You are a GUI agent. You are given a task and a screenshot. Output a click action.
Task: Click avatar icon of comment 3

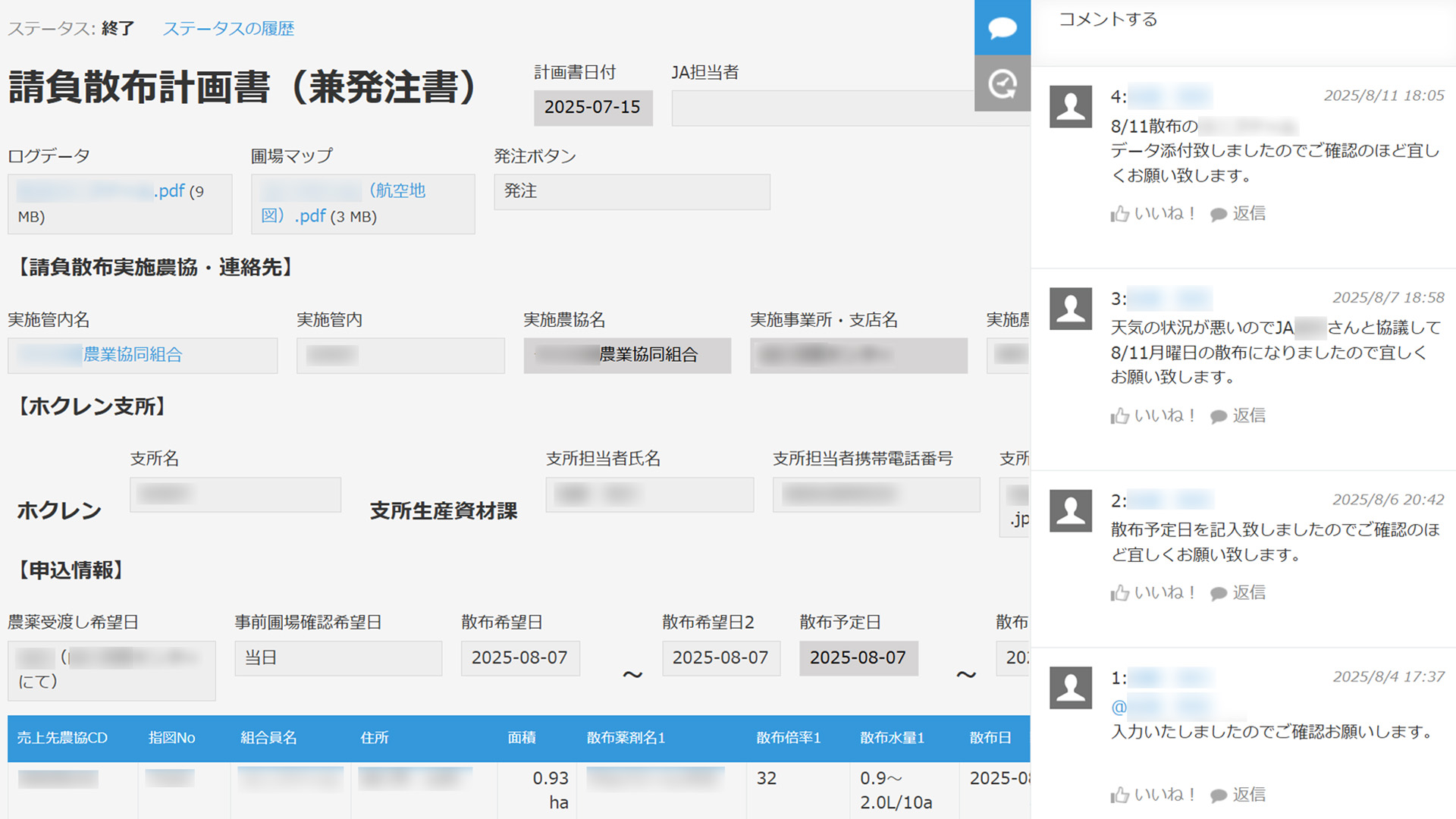click(1070, 308)
